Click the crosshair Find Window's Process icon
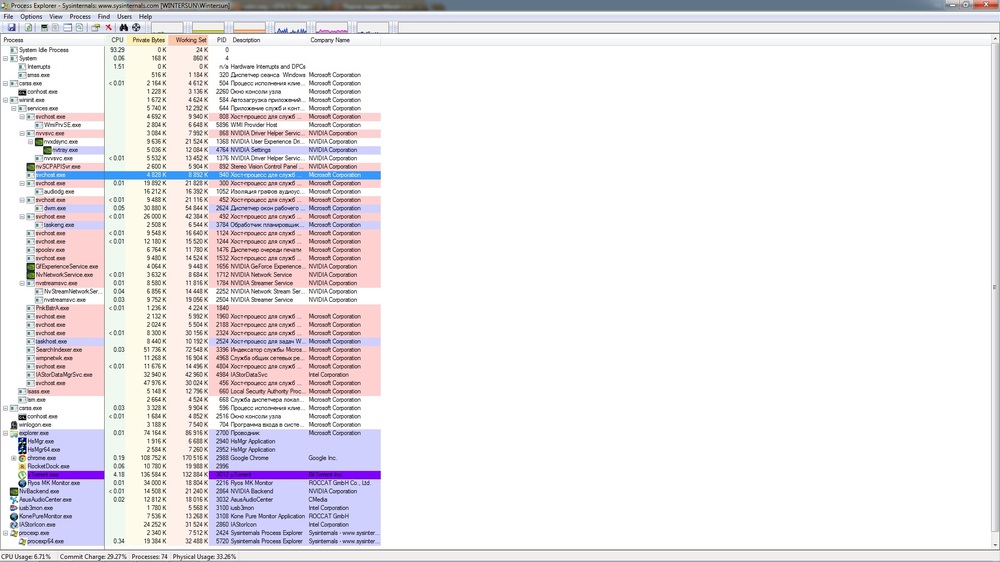1000x562 pixels. 136,27
